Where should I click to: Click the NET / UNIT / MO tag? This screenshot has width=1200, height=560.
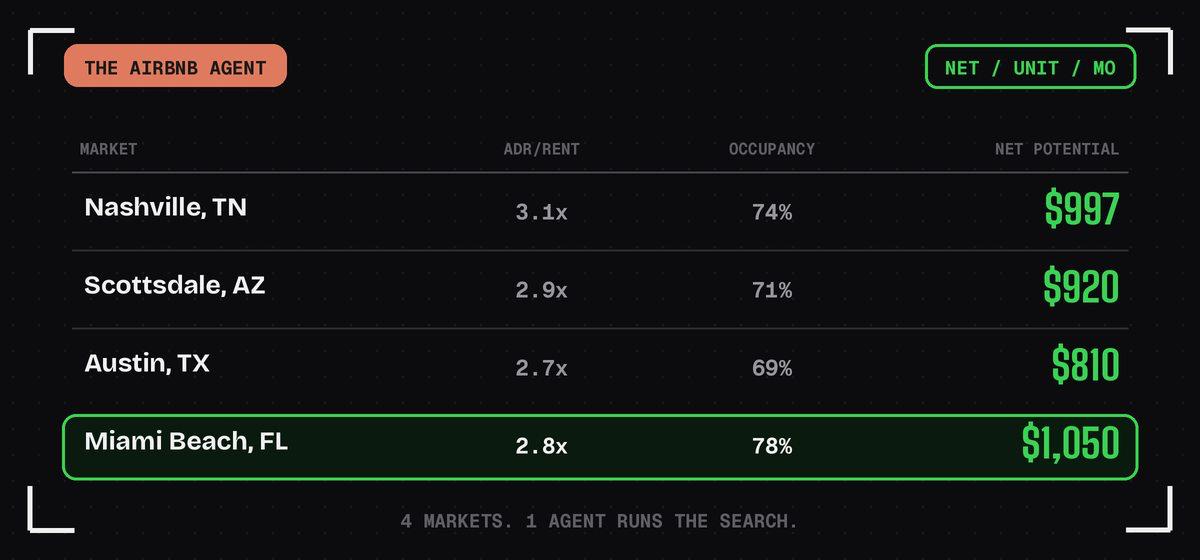point(1030,66)
